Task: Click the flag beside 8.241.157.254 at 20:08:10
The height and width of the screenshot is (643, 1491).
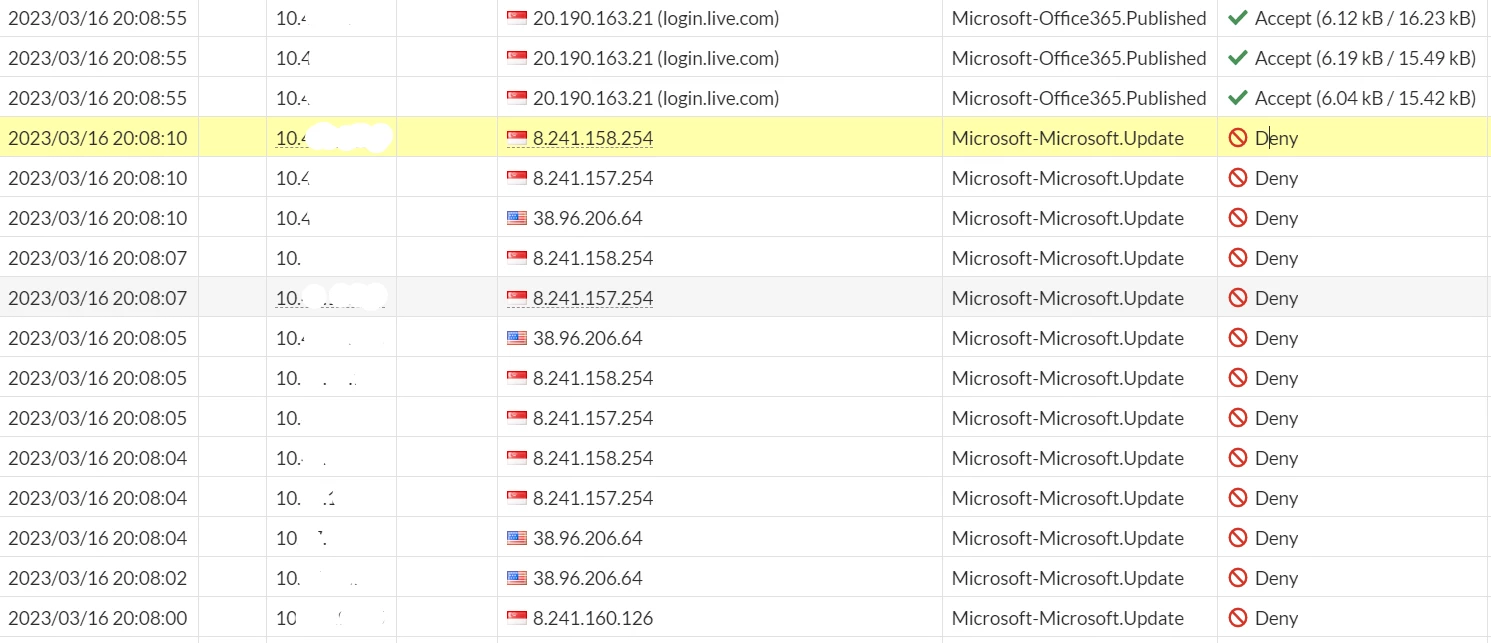Action: coord(517,178)
